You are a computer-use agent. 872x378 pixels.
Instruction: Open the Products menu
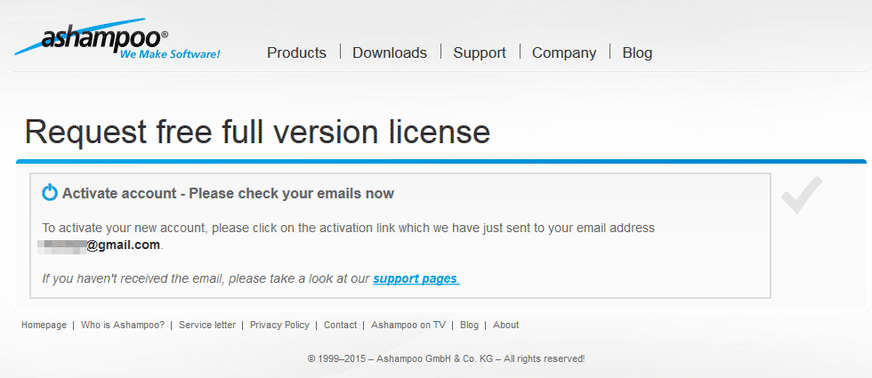296,53
